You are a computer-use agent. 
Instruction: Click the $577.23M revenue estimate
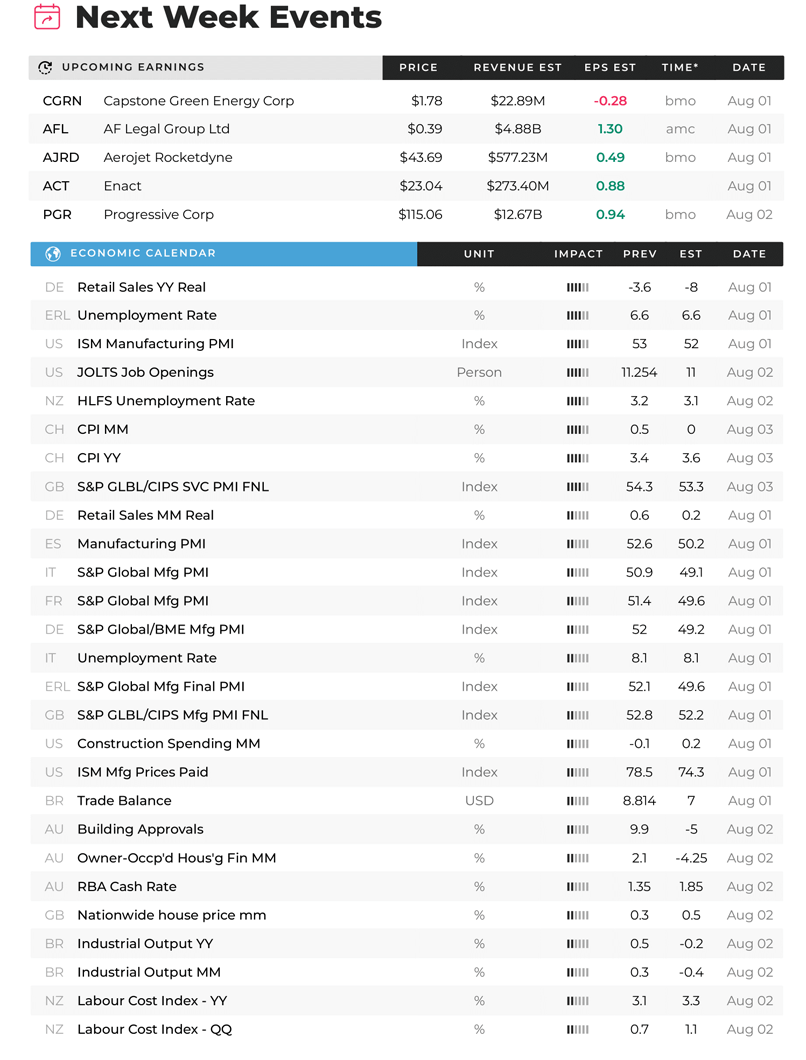tap(518, 158)
